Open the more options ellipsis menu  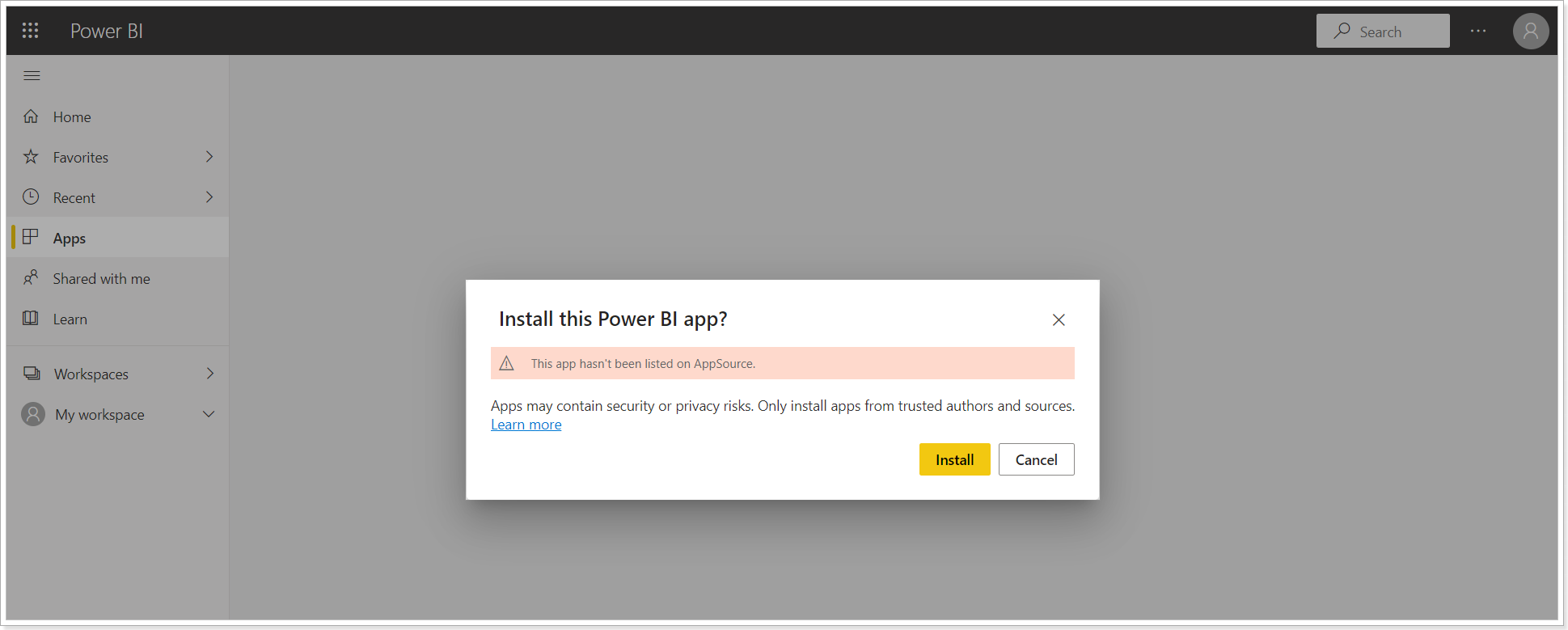pos(1478,31)
